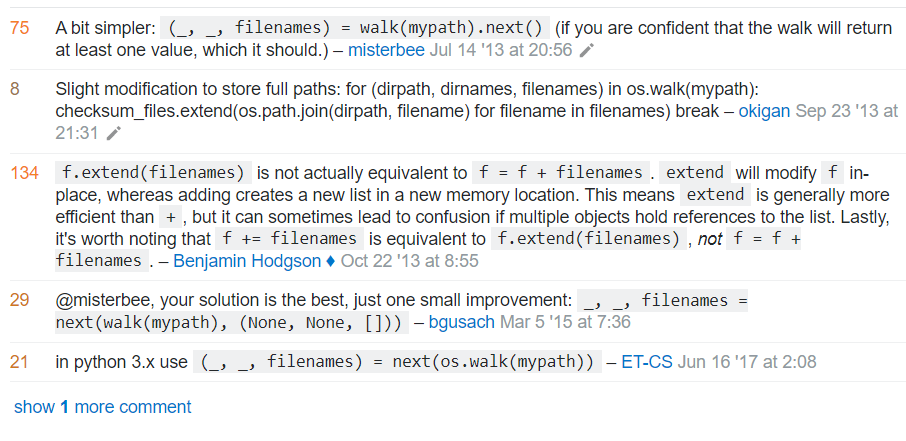Go to bgusach's user profile
Viewport: 906px width, 441px height.
(x=464, y=322)
